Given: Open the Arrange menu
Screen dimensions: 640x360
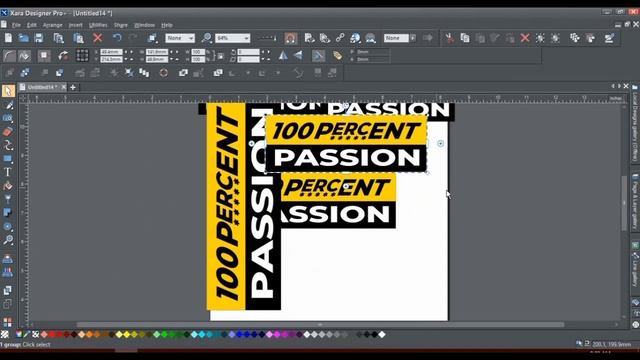Looking at the screenshot, I should click(x=52, y=25).
